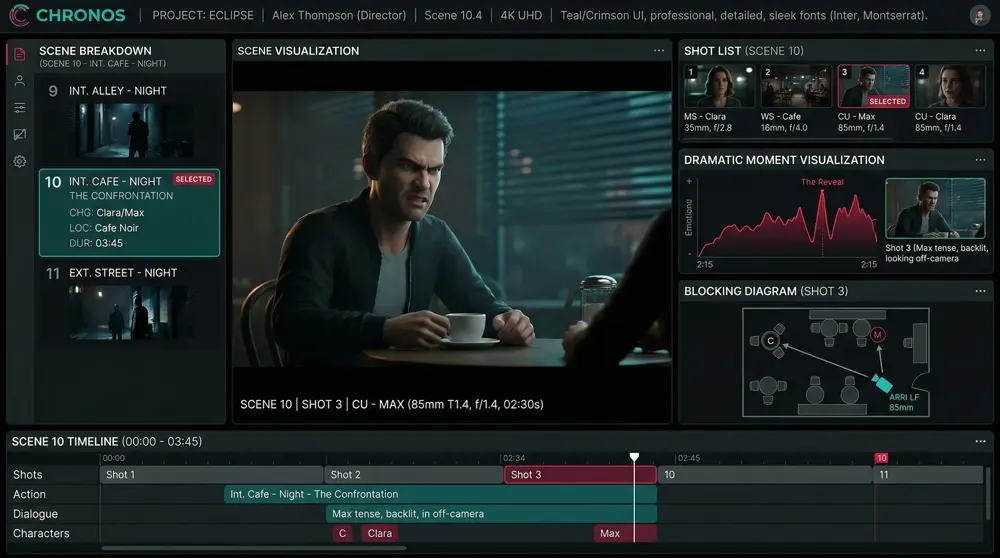Image resolution: width=1000 pixels, height=558 pixels.
Task: Click Alex Thompson (Director) in header
Action: (339, 15)
